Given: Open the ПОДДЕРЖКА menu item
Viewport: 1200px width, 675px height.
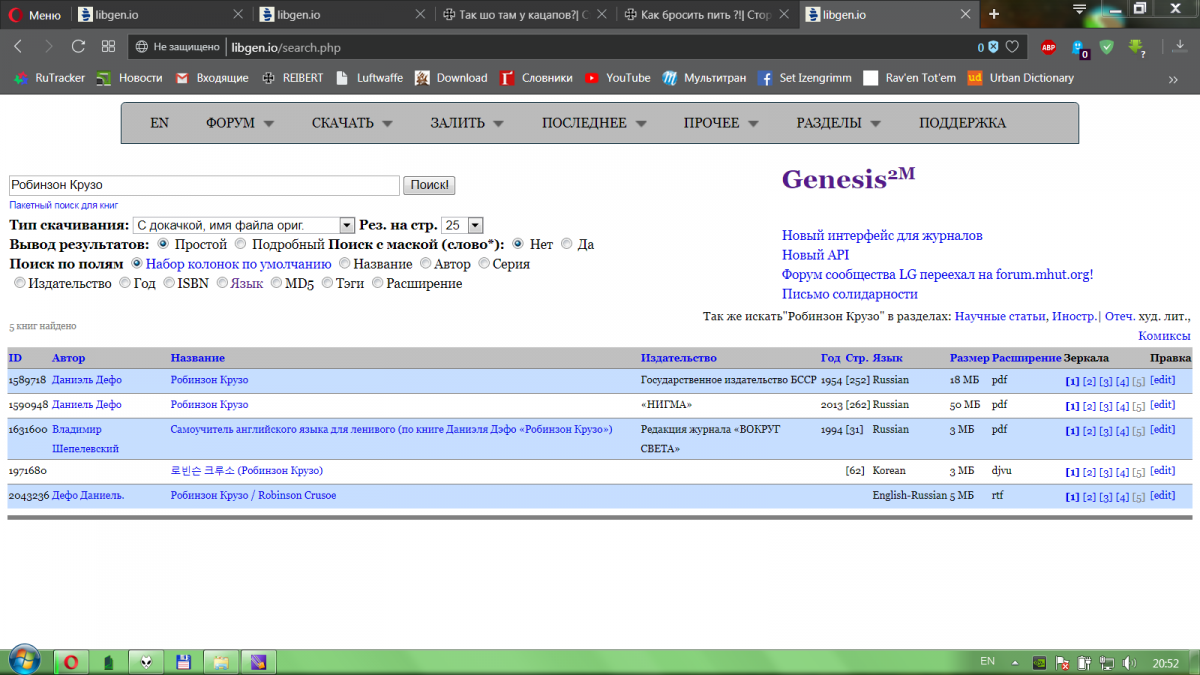Looking at the screenshot, I should pos(962,123).
